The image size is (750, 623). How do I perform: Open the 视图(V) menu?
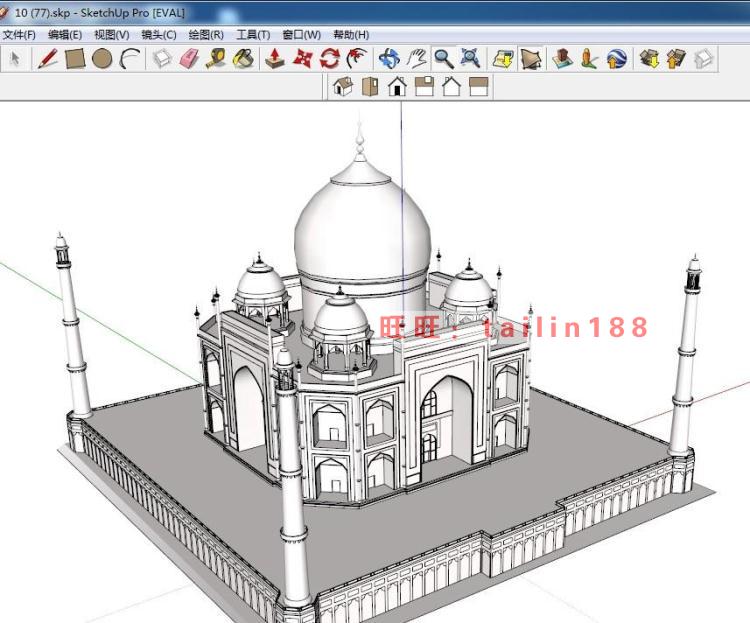(x=111, y=35)
